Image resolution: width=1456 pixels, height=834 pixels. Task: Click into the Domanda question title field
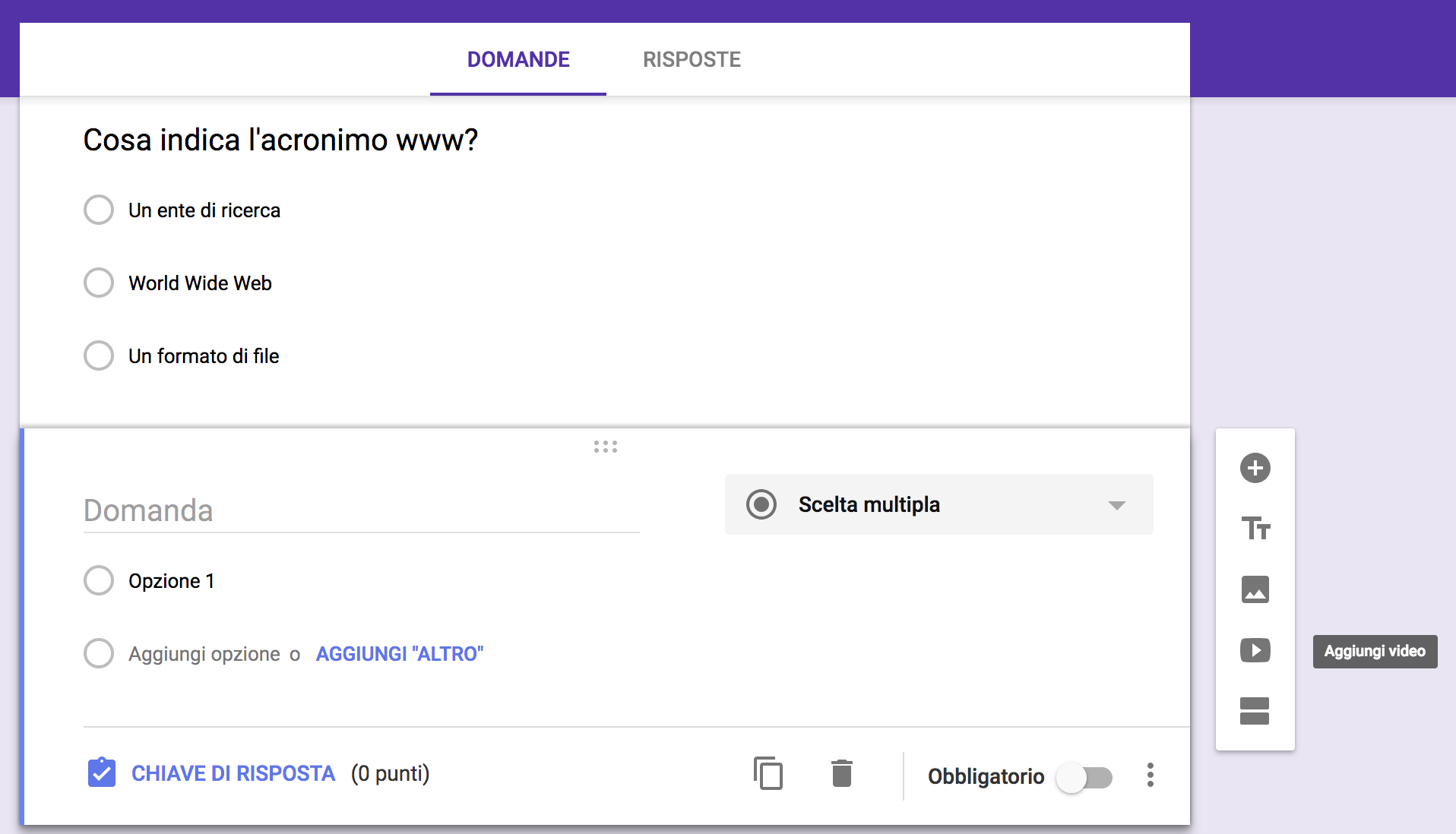click(362, 510)
